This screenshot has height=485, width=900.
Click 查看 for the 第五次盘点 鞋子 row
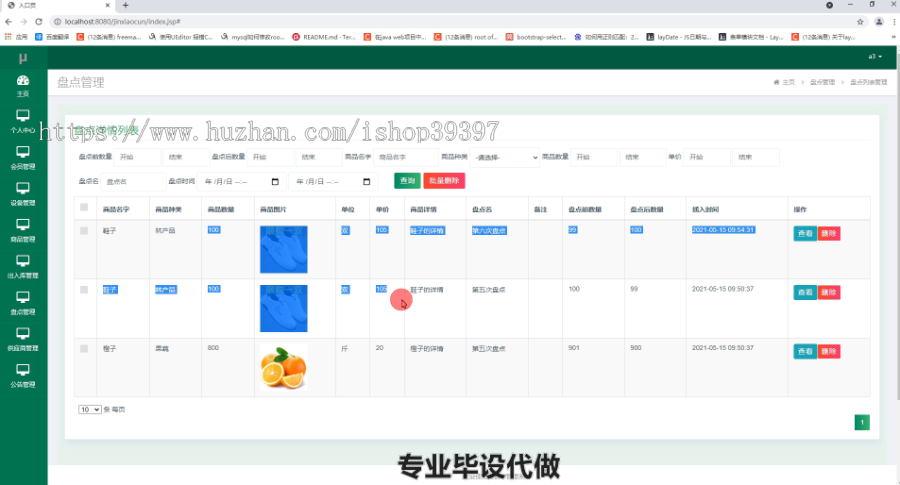click(805, 293)
